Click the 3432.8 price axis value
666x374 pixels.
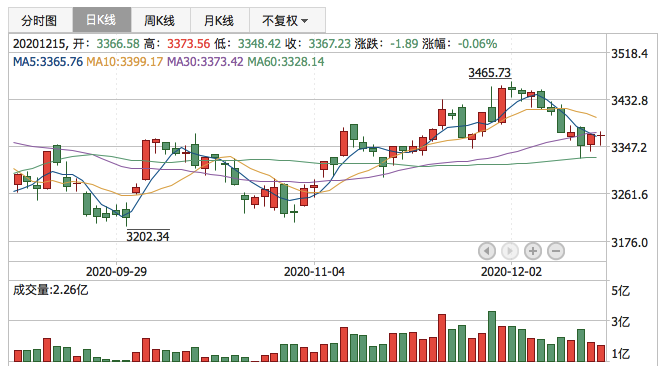click(629, 101)
